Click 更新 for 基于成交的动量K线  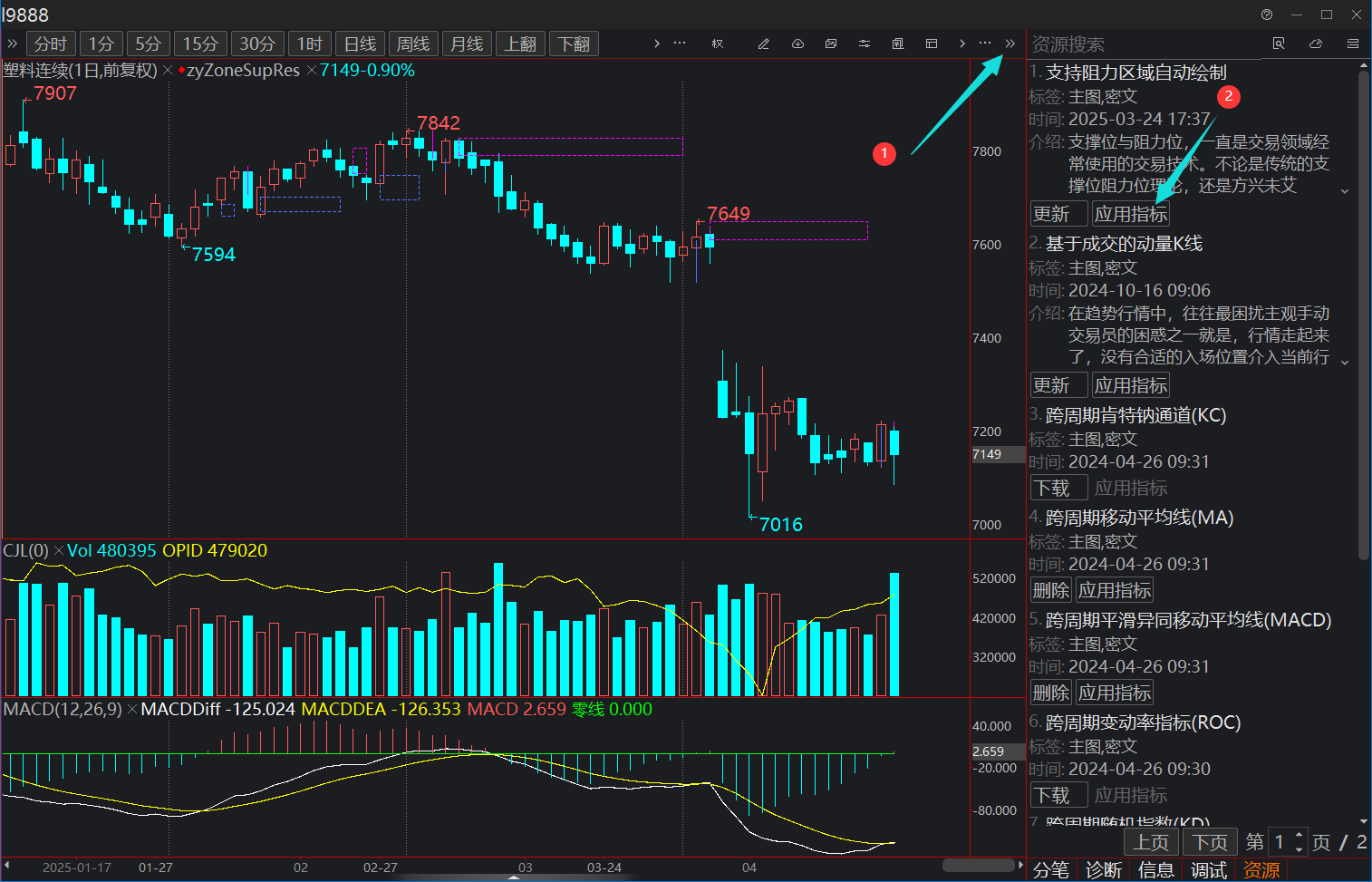point(1059,385)
